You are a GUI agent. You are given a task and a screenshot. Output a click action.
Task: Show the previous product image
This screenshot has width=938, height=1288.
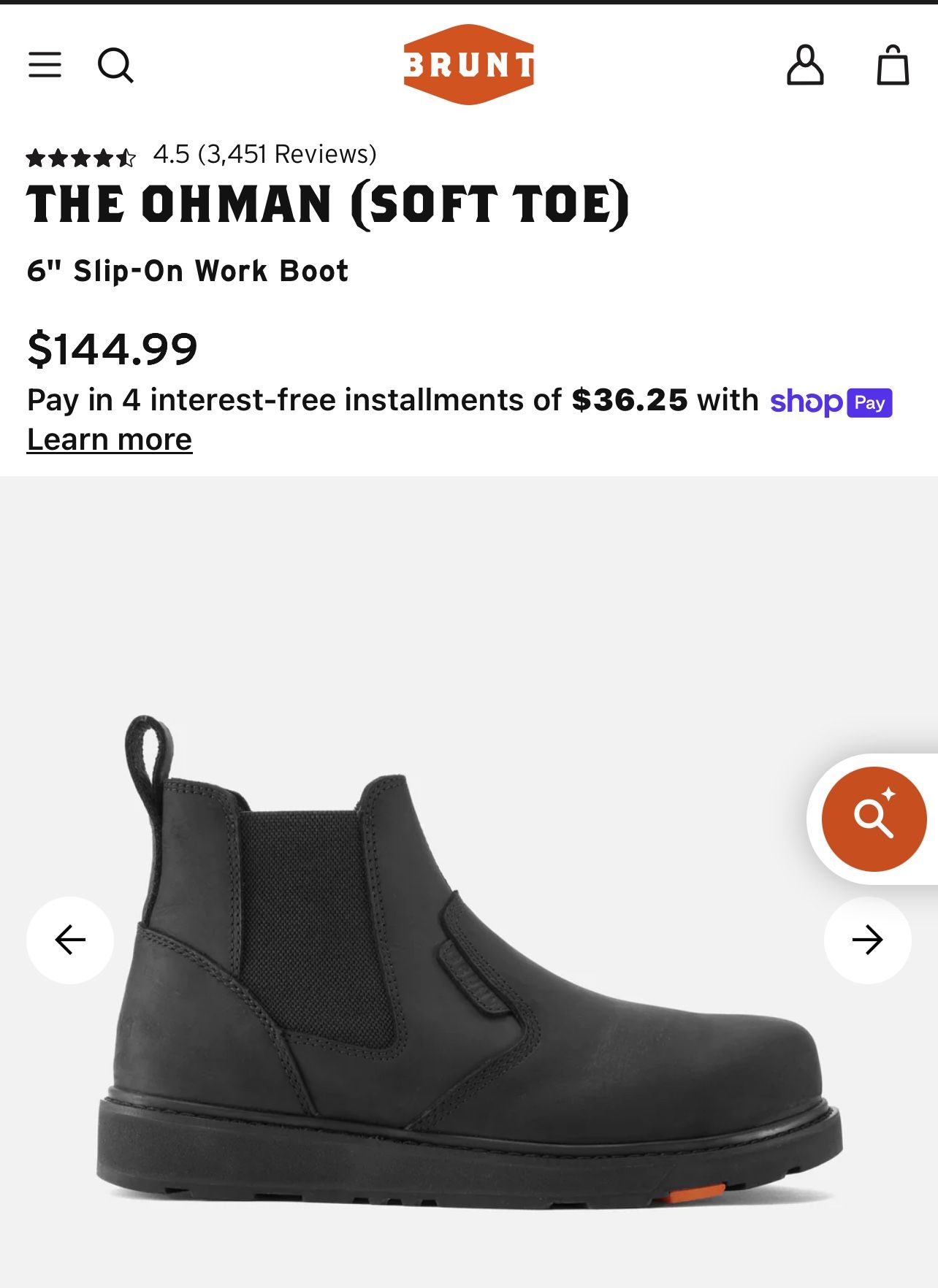click(x=70, y=940)
